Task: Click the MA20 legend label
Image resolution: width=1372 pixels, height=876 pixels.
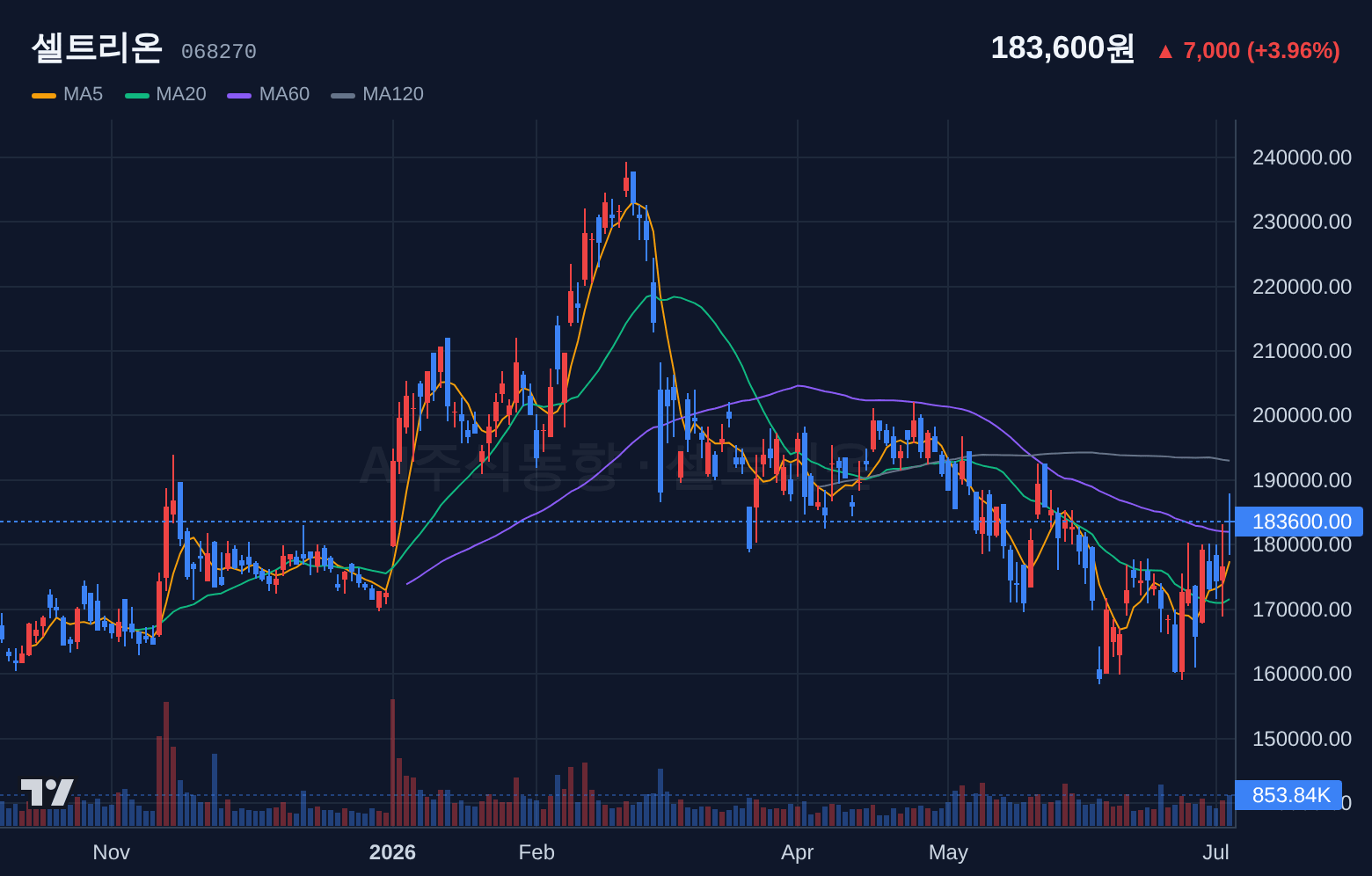Action: (x=181, y=94)
